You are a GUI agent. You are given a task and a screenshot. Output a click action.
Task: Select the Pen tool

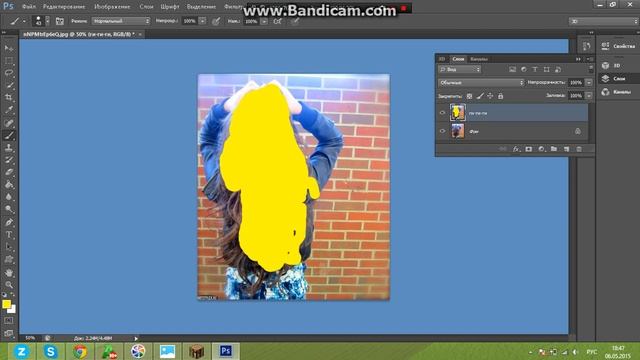9,222
